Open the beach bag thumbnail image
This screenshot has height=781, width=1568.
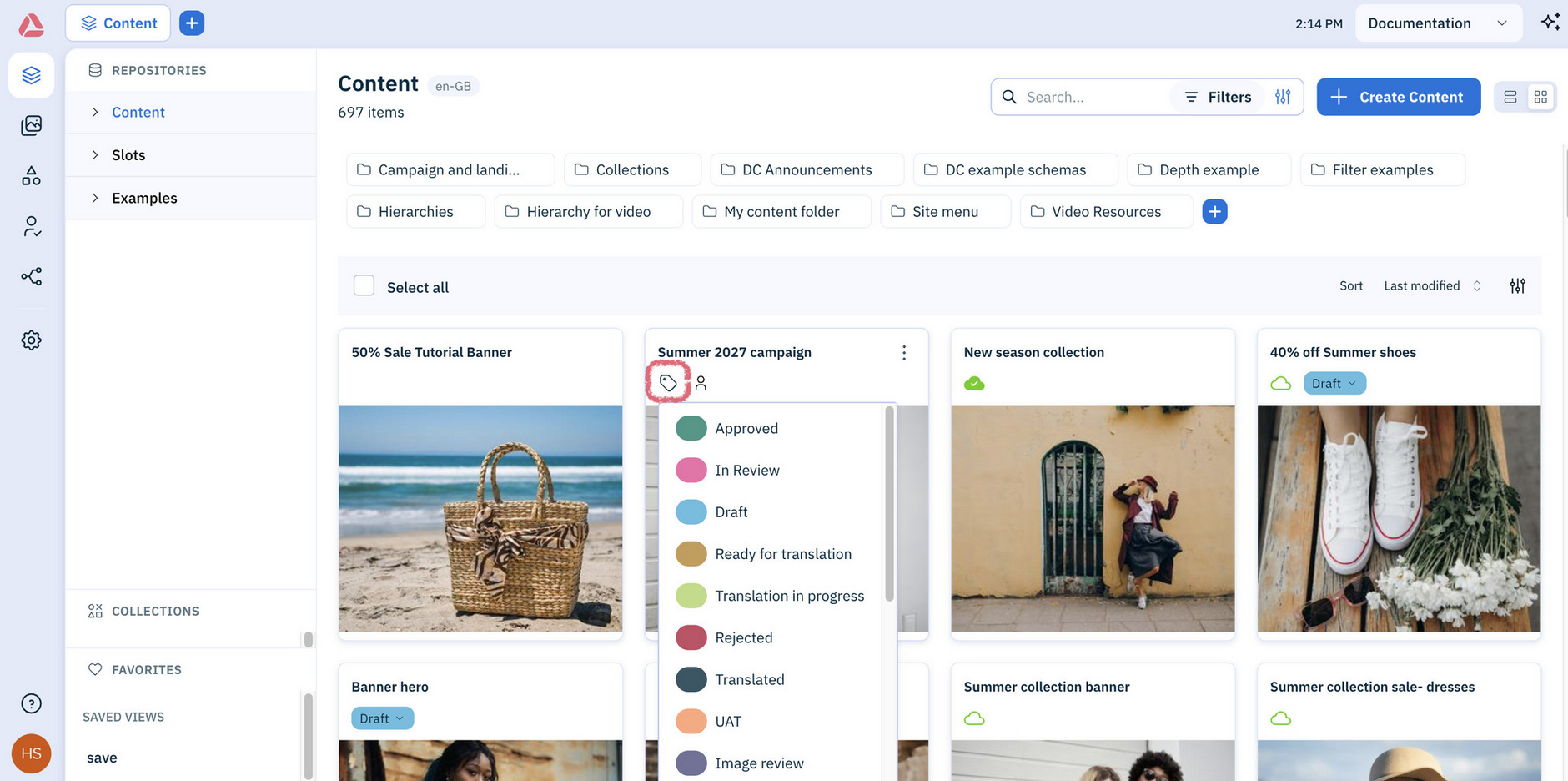coord(480,518)
